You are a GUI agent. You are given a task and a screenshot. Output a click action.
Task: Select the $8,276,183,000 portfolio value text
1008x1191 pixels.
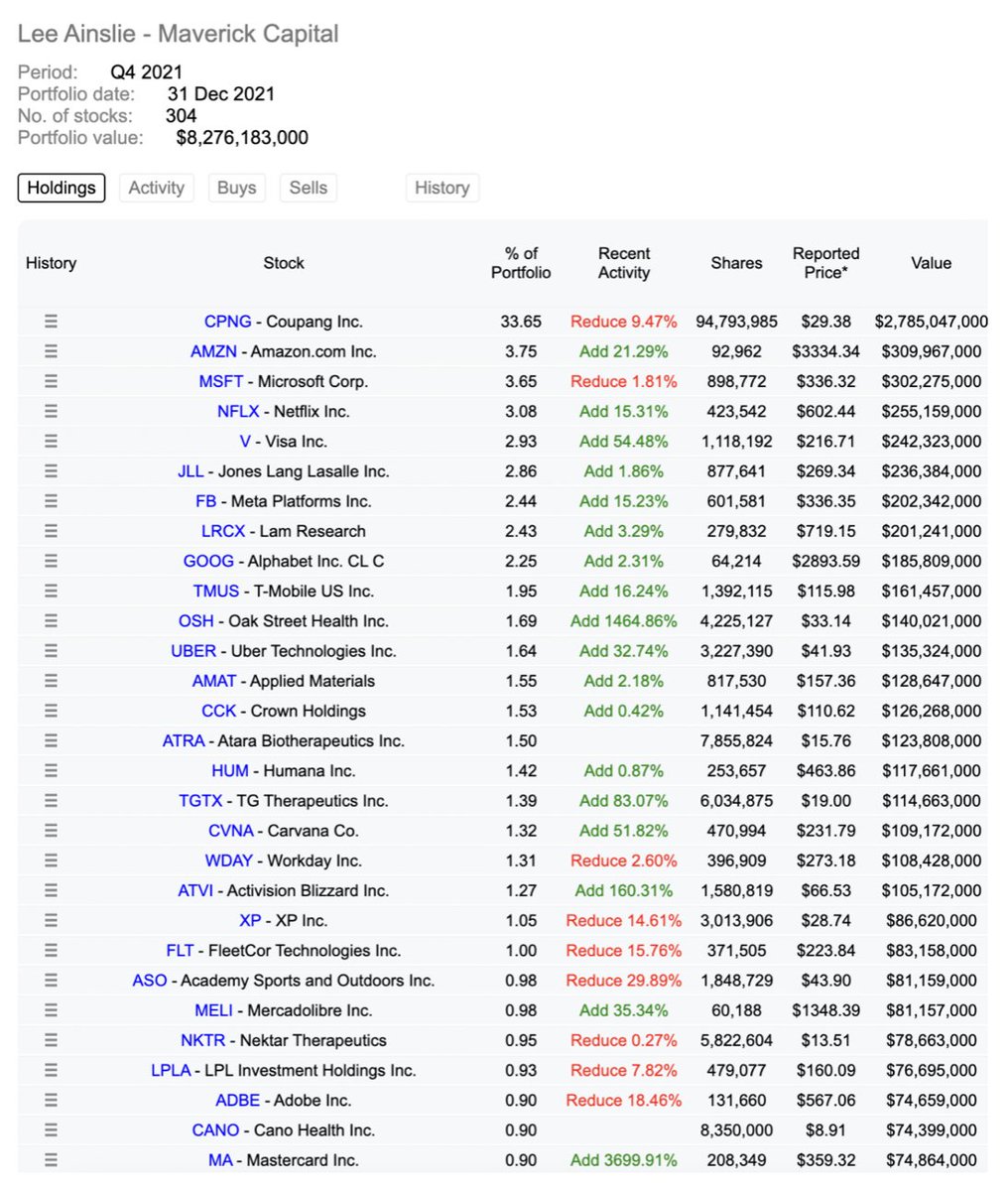(242, 138)
